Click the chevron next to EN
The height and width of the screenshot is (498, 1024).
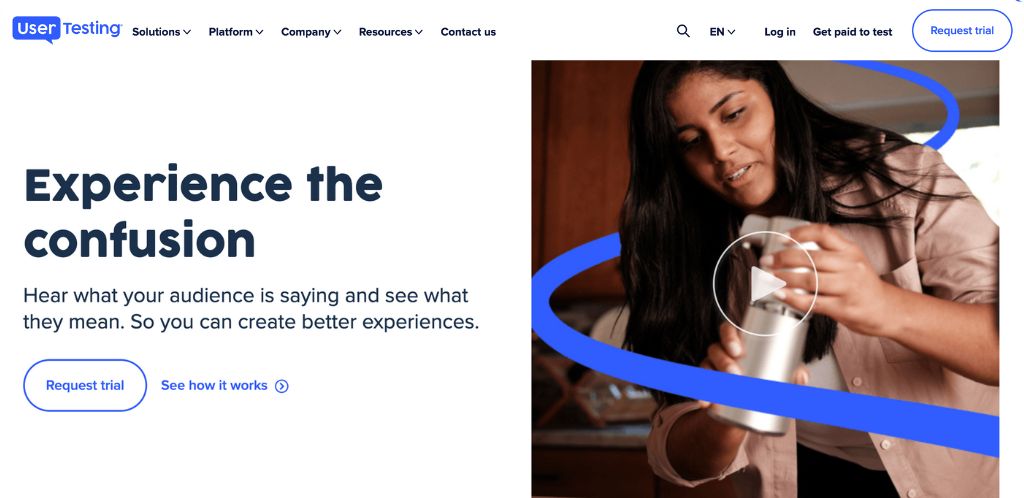731,32
